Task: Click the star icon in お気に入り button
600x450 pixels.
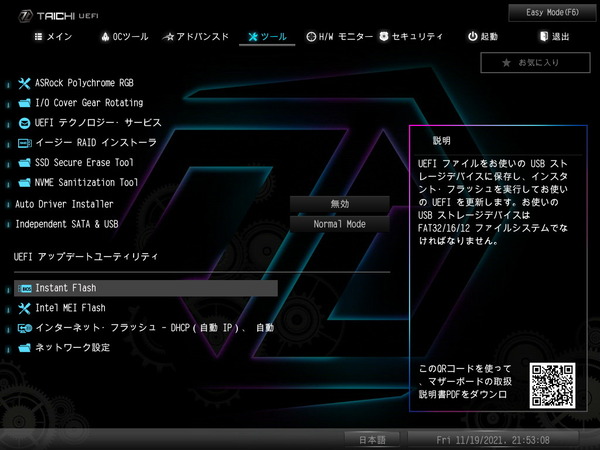Action: point(506,63)
